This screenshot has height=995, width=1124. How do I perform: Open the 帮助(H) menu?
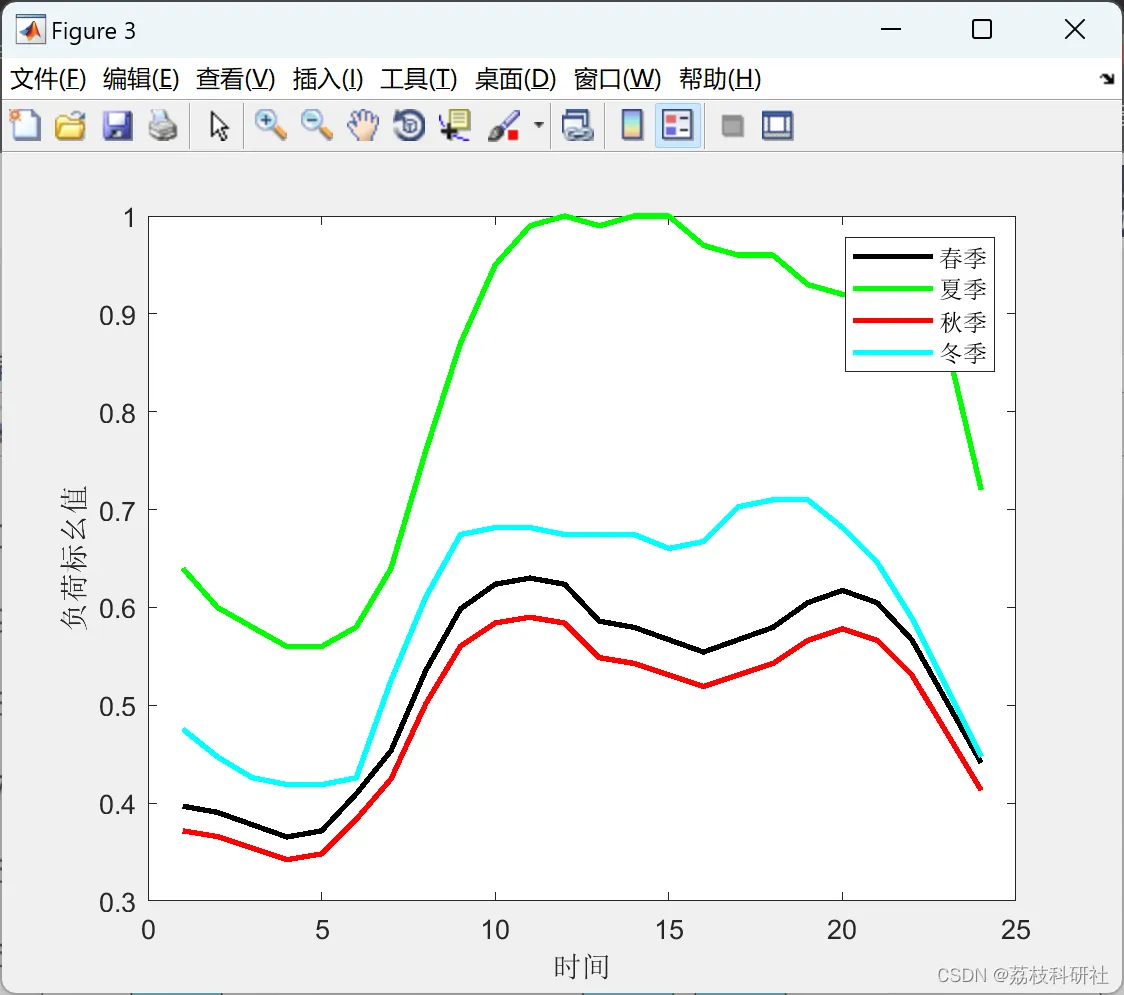pyautogui.click(x=720, y=79)
